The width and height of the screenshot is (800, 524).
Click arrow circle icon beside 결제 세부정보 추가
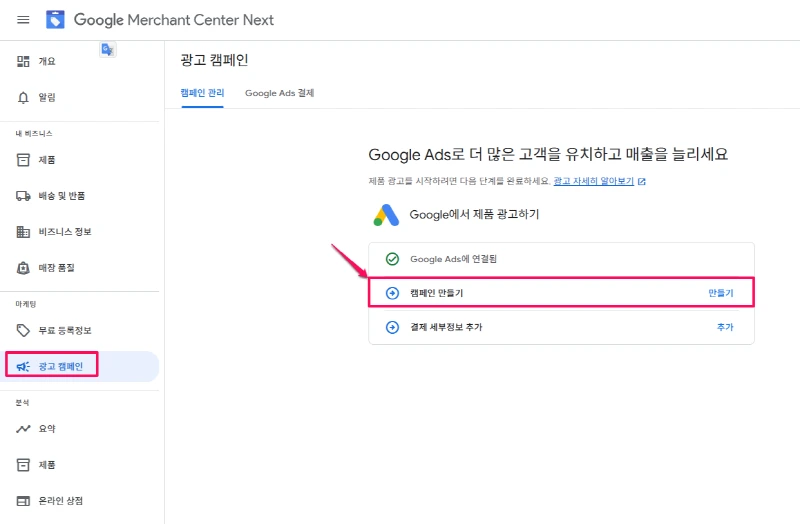tap(392, 327)
